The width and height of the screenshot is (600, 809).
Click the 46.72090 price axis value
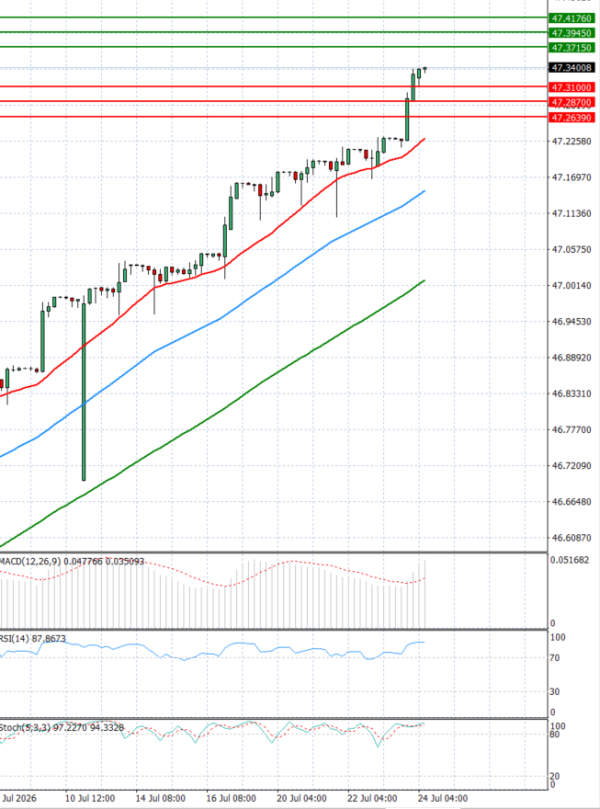click(x=572, y=466)
